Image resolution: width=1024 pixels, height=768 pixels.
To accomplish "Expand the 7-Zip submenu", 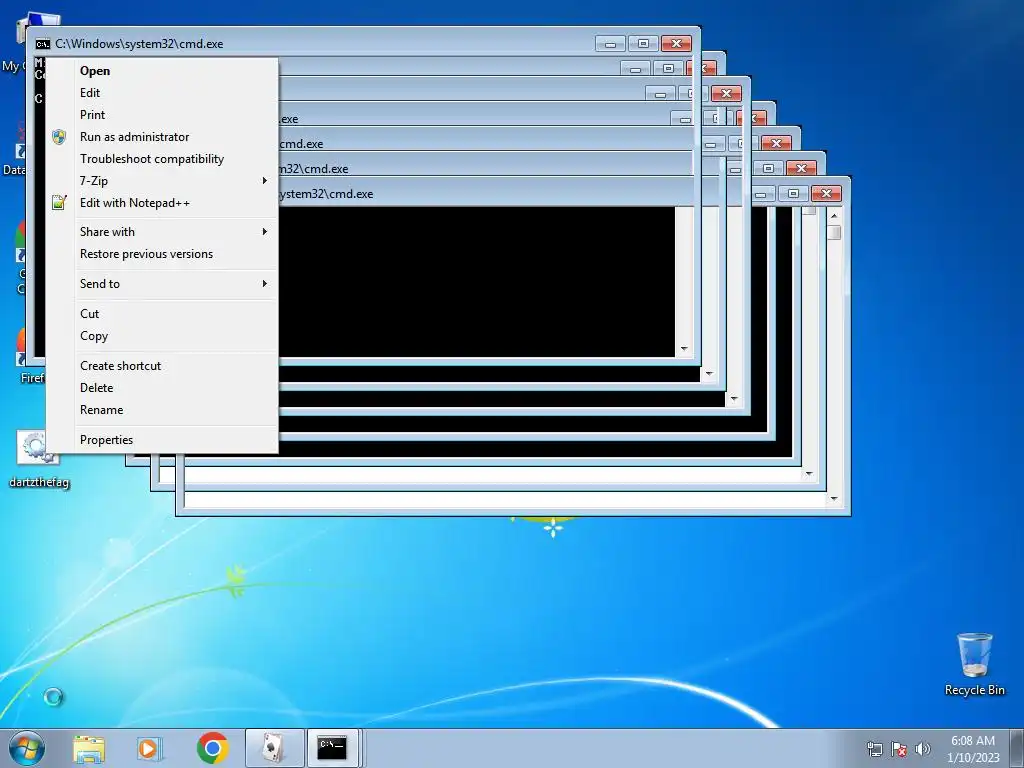I will [163, 181].
